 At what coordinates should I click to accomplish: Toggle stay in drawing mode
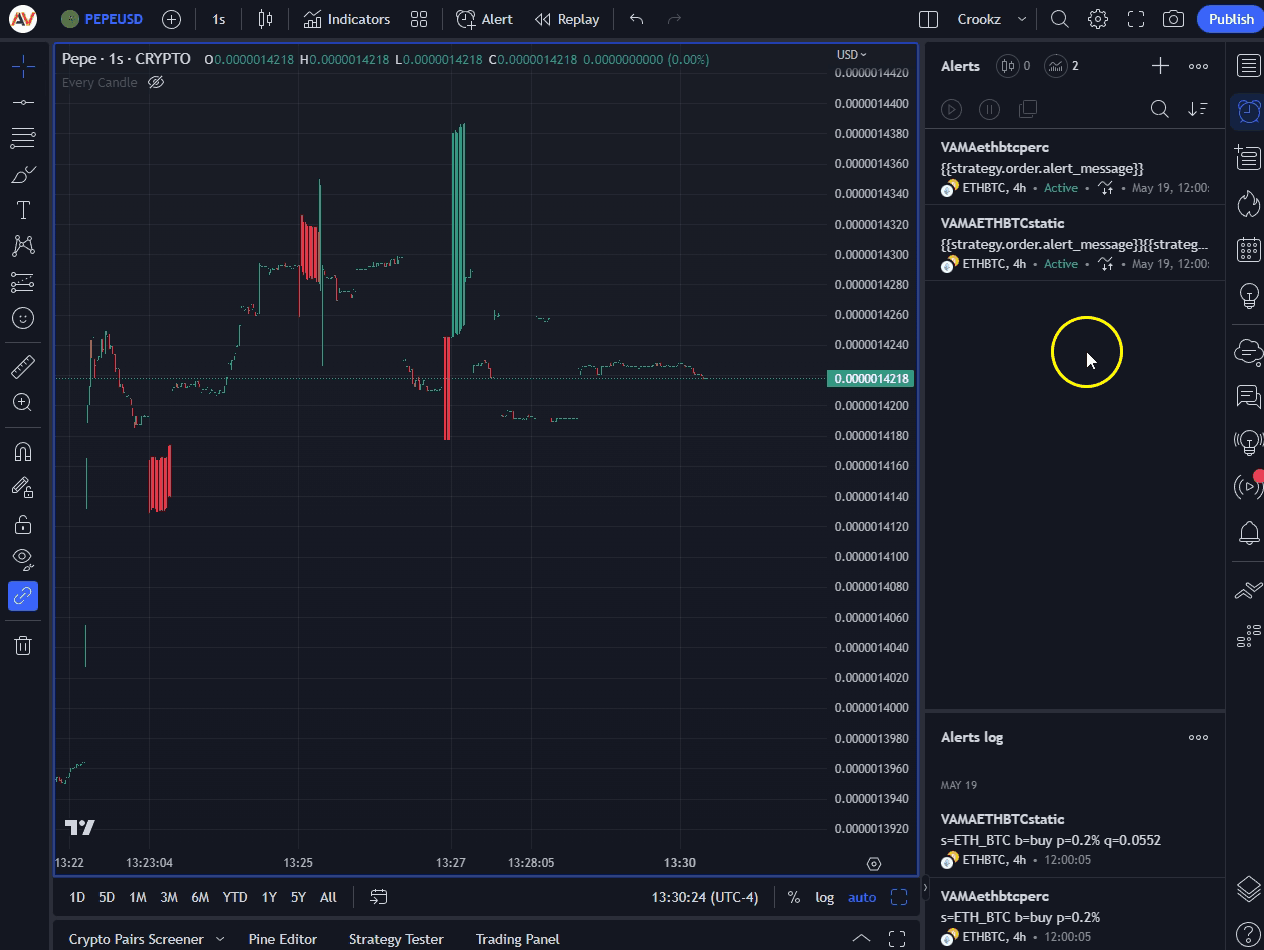pos(23,487)
